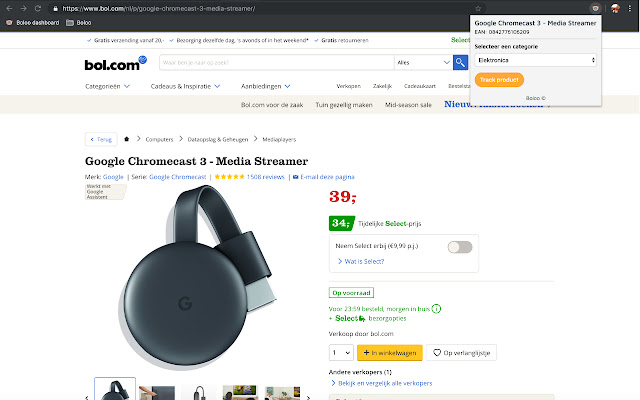Click the blue search magnifier button
The width and height of the screenshot is (640, 400).
[x=460, y=62]
